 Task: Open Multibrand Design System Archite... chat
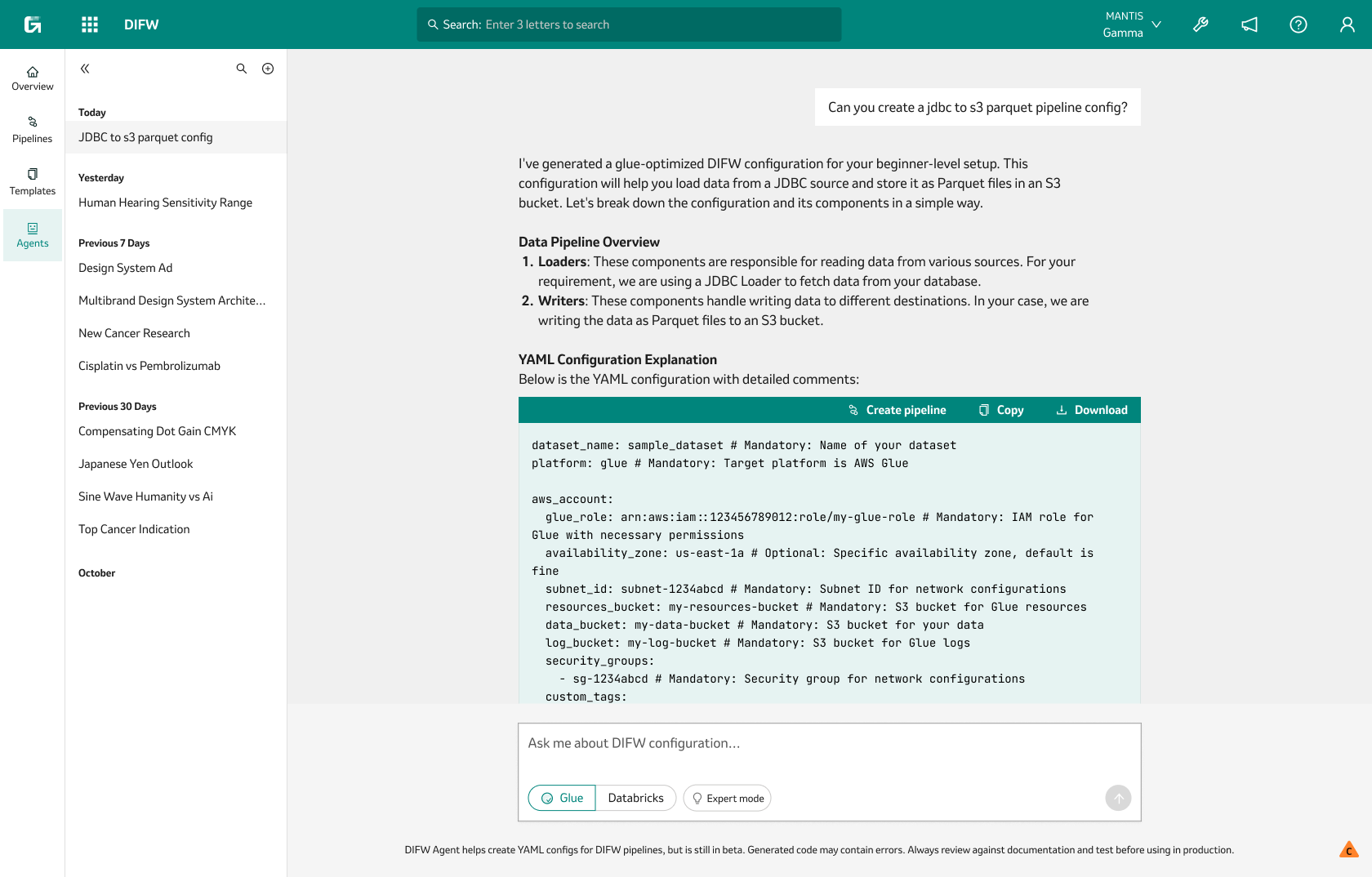coord(176,300)
